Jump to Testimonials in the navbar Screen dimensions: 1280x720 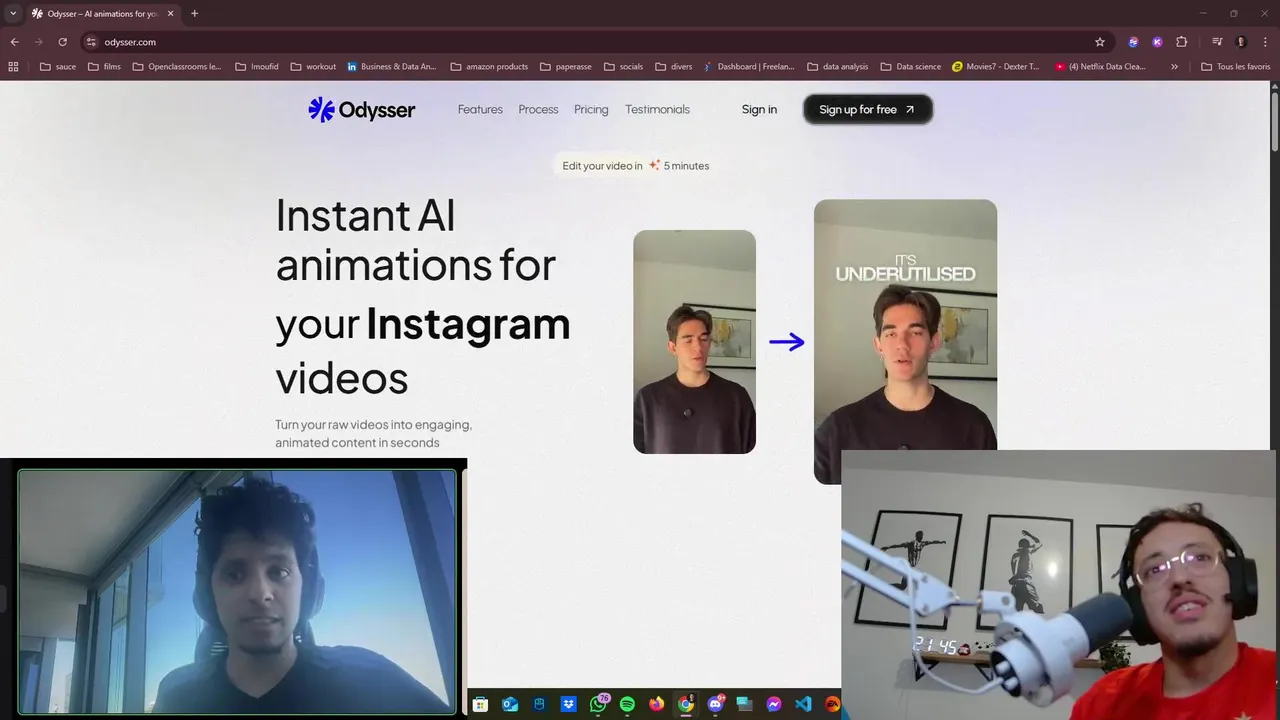(x=657, y=110)
